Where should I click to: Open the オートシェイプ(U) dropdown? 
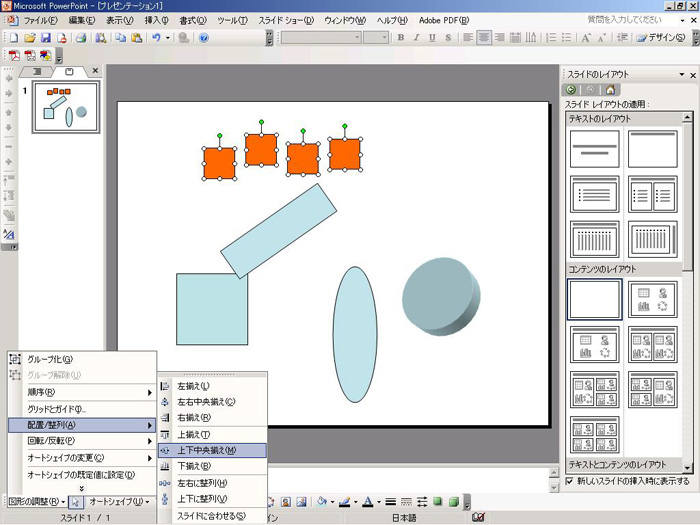click(119, 502)
